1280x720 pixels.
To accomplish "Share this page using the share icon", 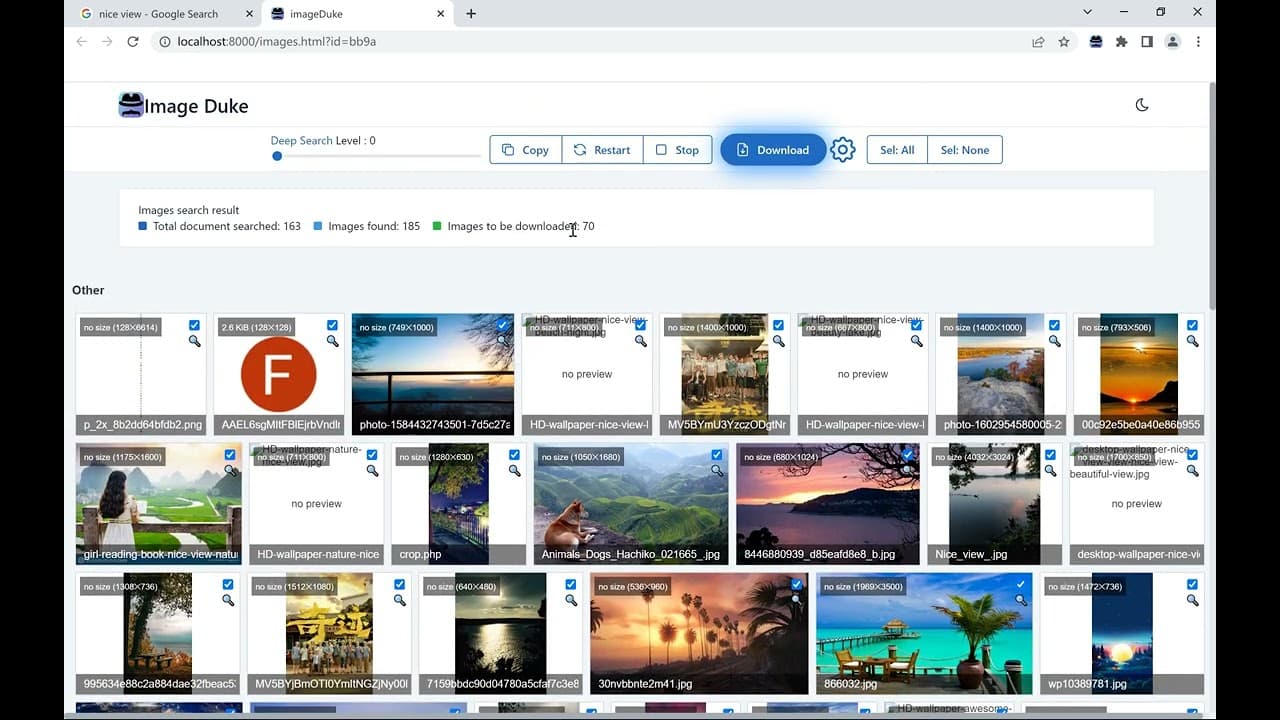I will (x=1038, y=42).
